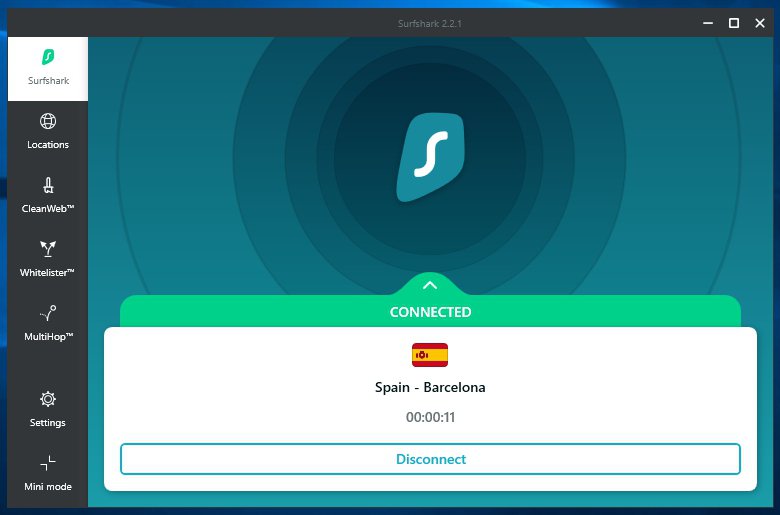Click the Spain flag icon

click(430, 355)
